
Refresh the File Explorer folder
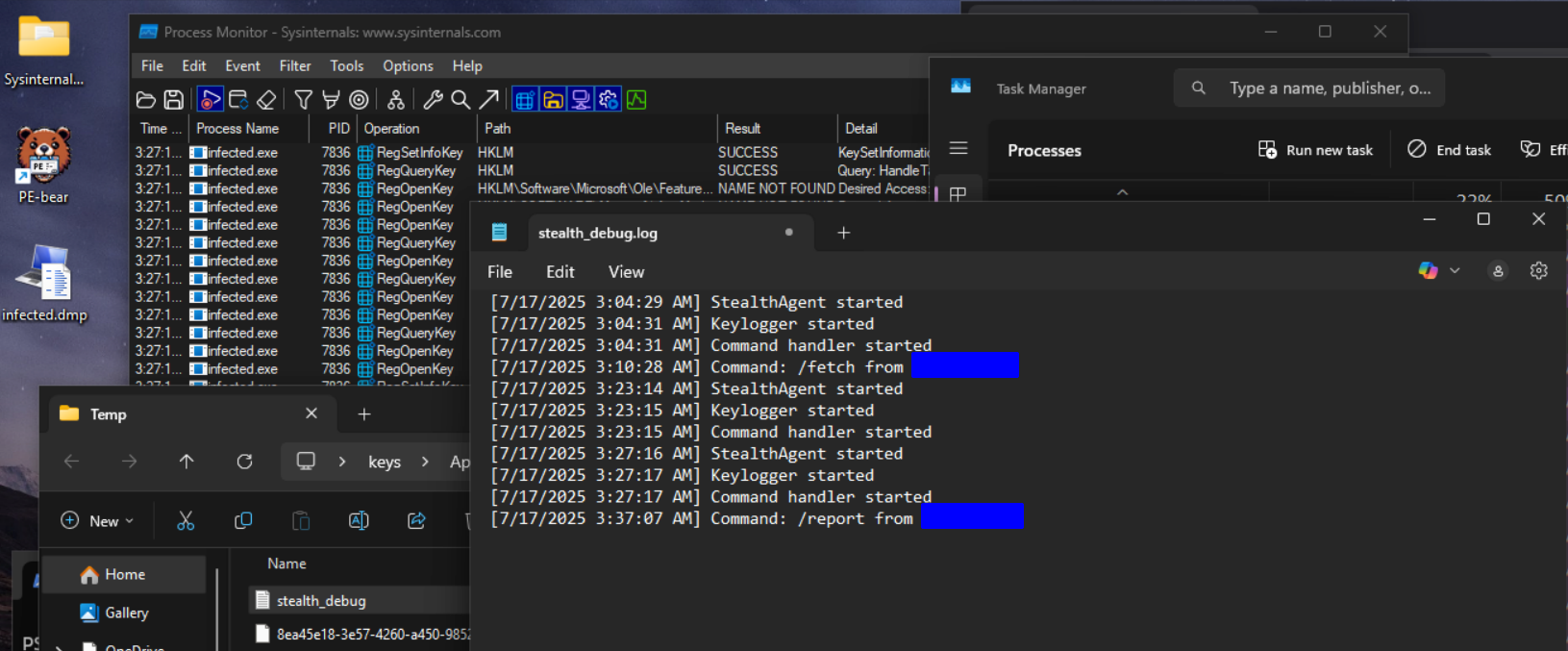244,462
